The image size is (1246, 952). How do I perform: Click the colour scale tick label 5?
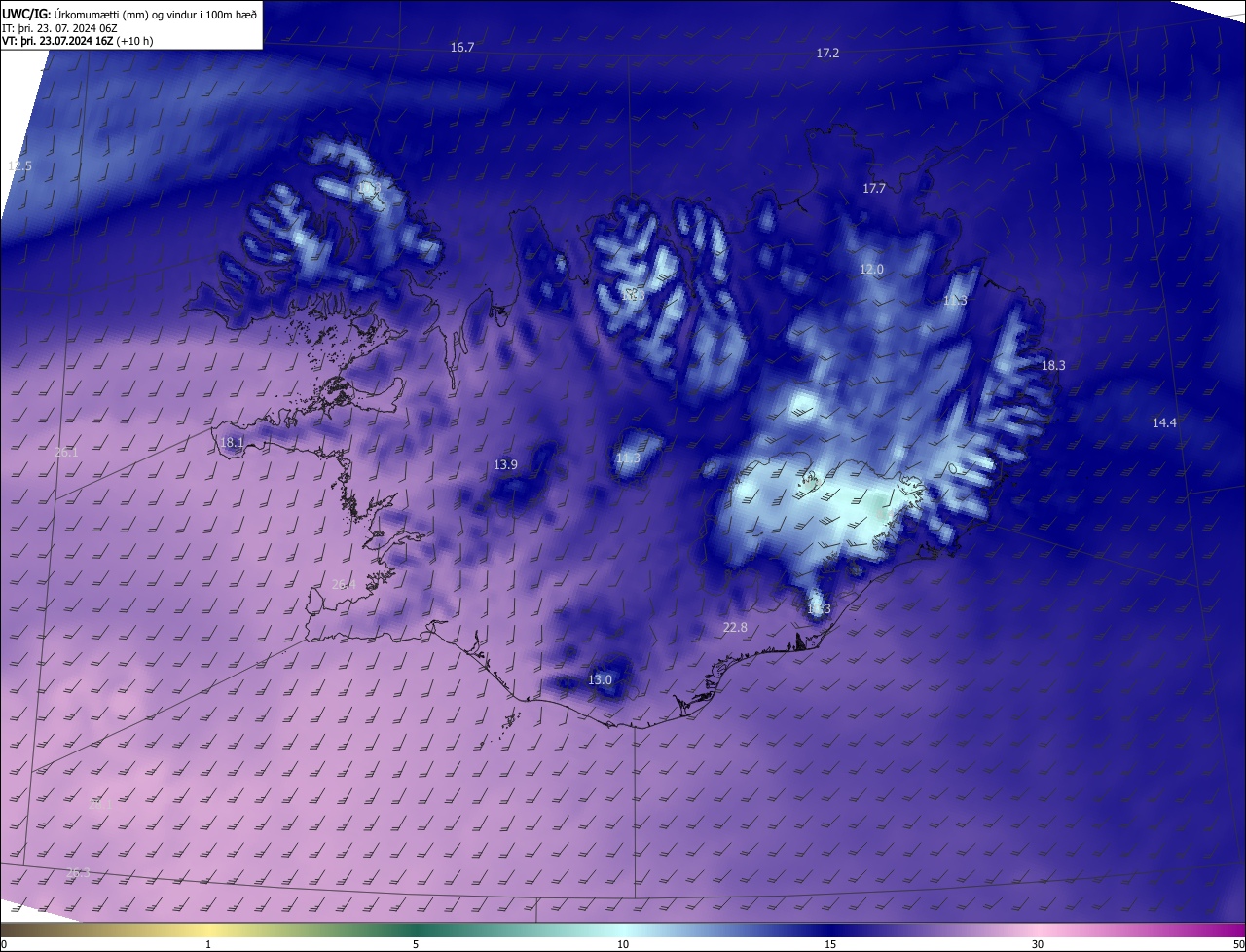416,944
